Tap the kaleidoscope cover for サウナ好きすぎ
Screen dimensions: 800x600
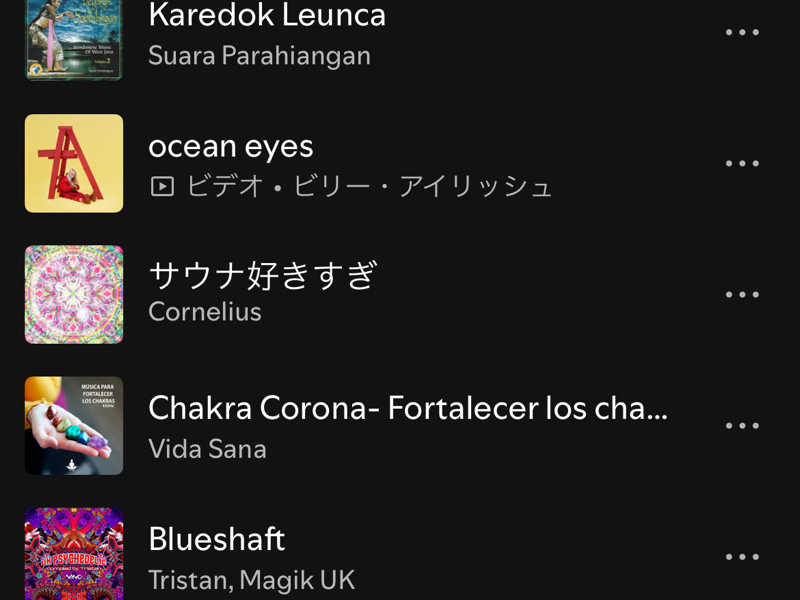[74, 294]
